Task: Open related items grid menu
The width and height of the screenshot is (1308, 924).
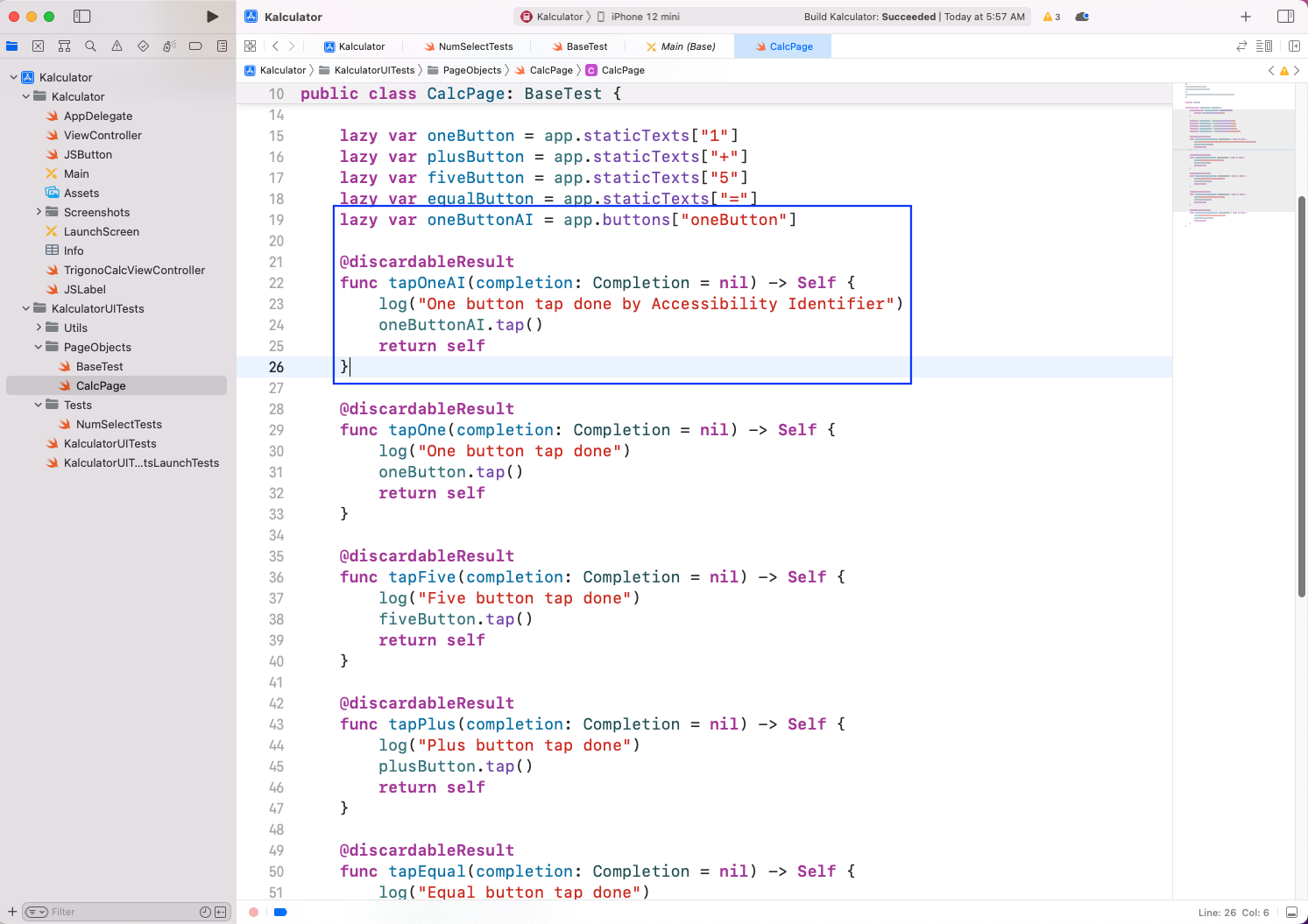Action: point(251,46)
